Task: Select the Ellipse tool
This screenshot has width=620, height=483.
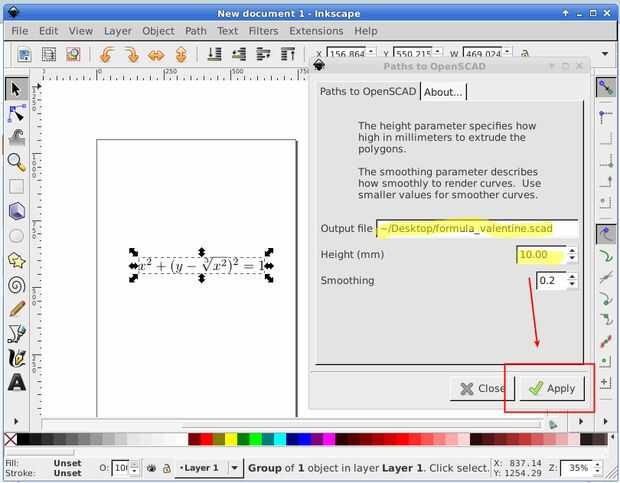Action: 16,236
